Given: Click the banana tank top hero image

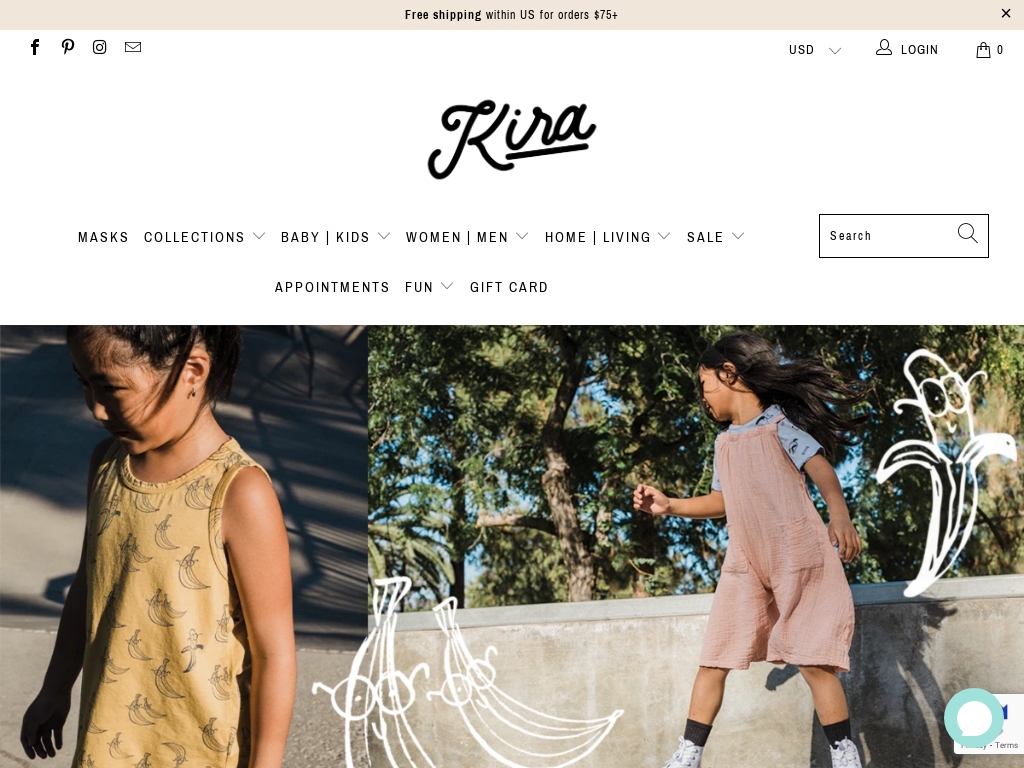Looking at the screenshot, I should (184, 546).
